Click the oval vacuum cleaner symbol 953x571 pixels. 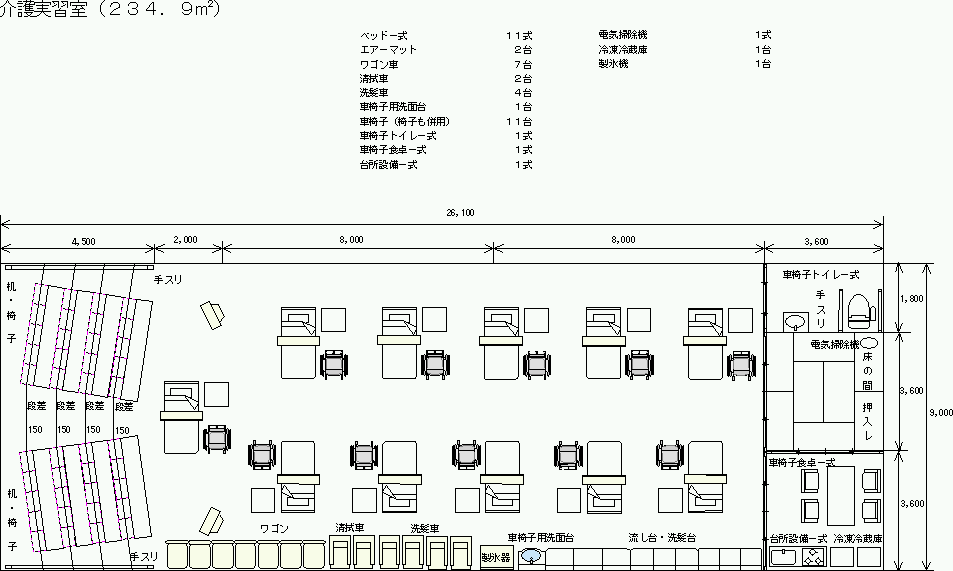pos(869,343)
